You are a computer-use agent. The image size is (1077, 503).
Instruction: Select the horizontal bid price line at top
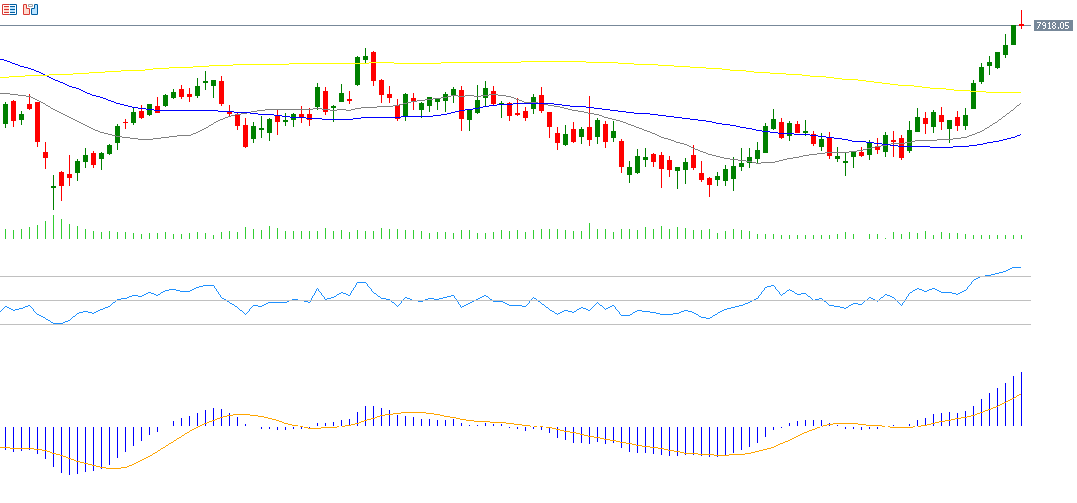[x=500, y=25]
